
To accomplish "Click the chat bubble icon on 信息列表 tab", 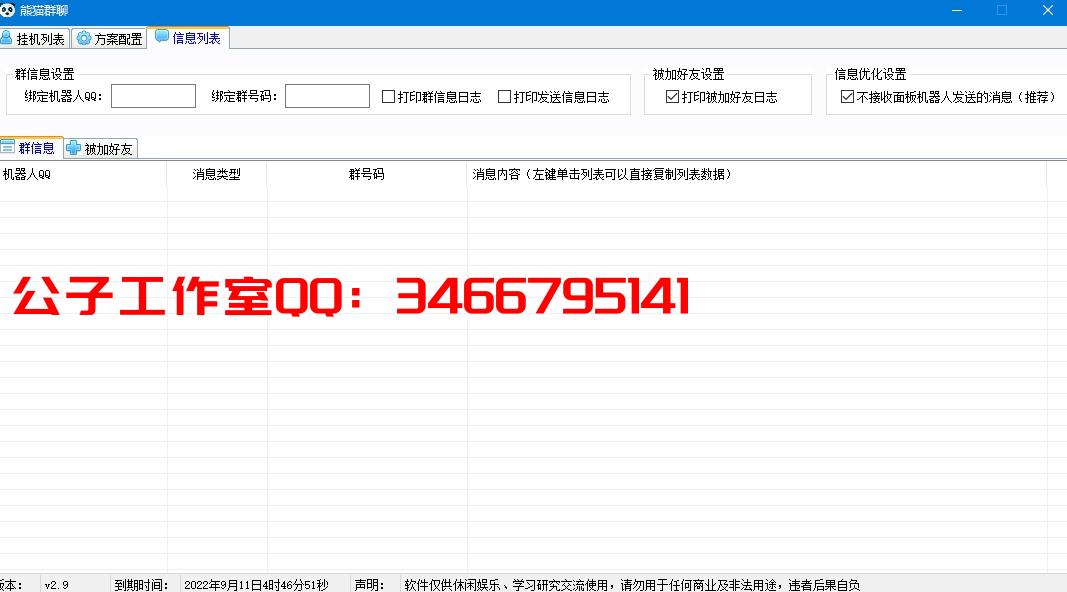I will 162,36.
